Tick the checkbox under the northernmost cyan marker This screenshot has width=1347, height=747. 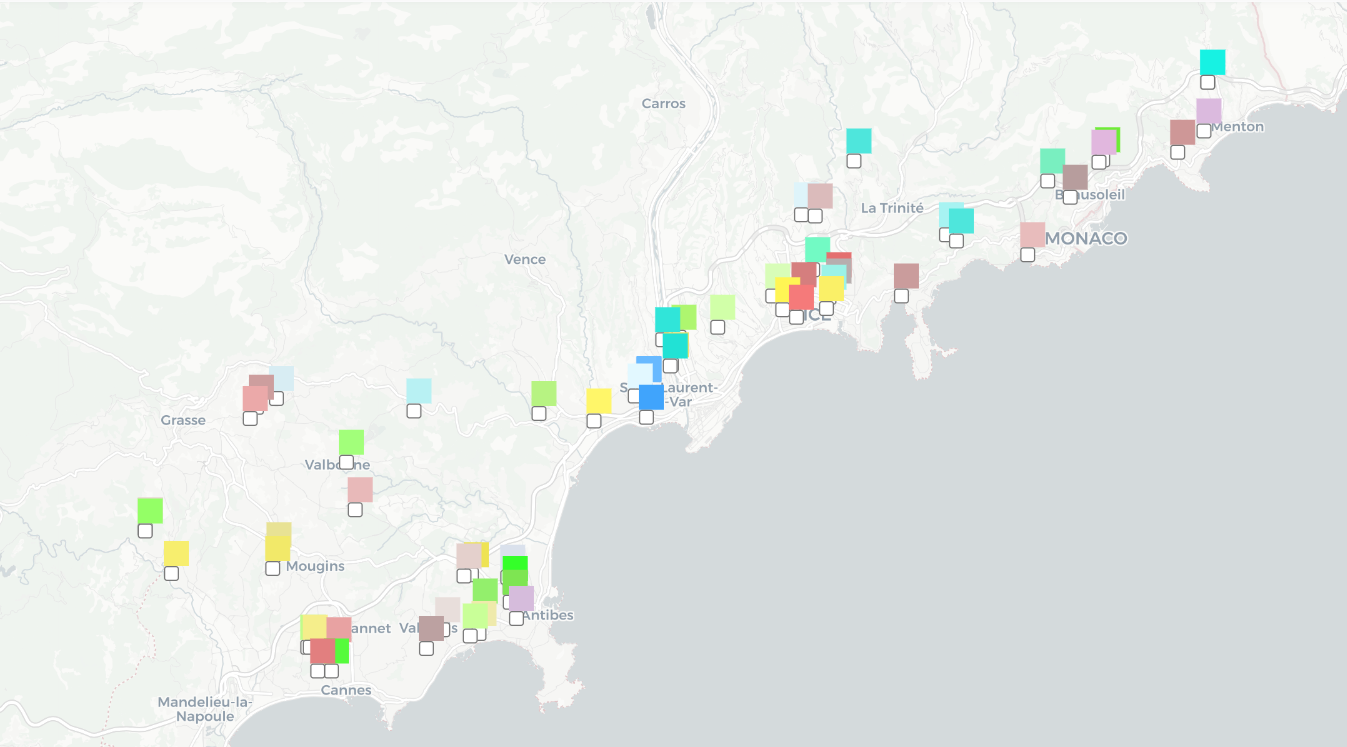[x=1207, y=82]
